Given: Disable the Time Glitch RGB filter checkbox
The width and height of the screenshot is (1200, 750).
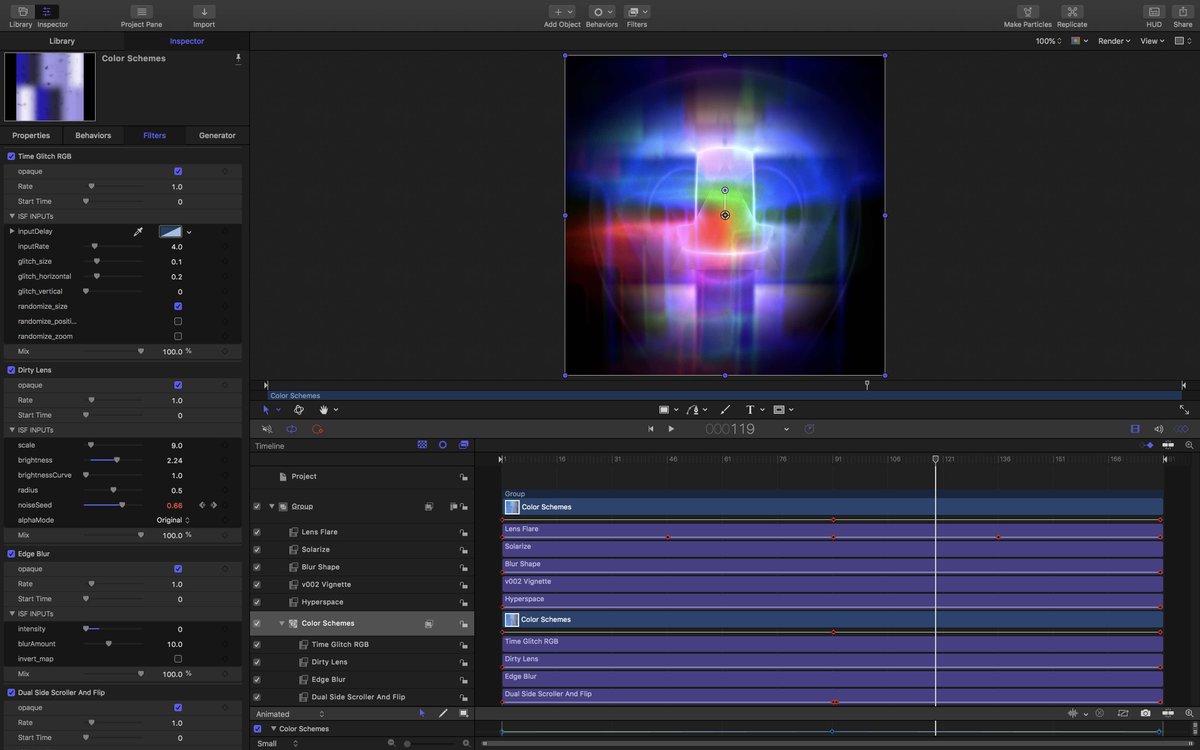Looking at the screenshot, I should (11, 156).
